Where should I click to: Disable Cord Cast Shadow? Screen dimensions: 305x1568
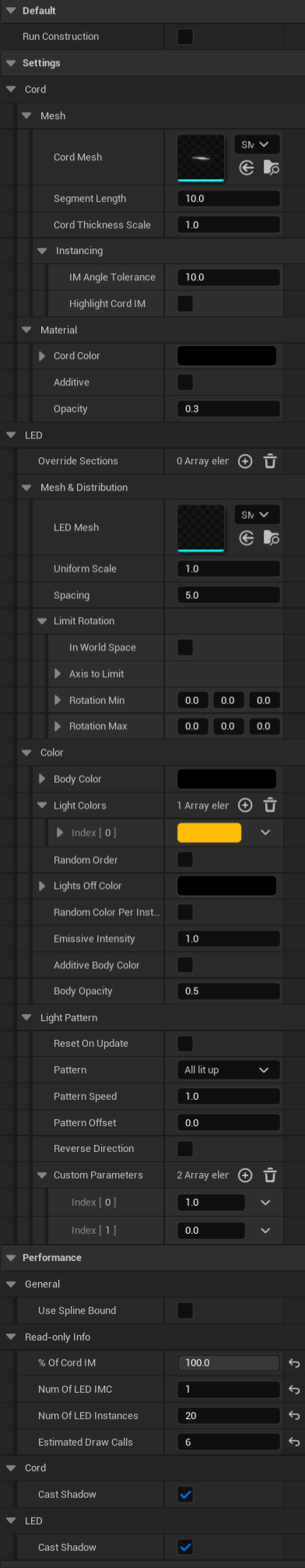click(185, 1494)
